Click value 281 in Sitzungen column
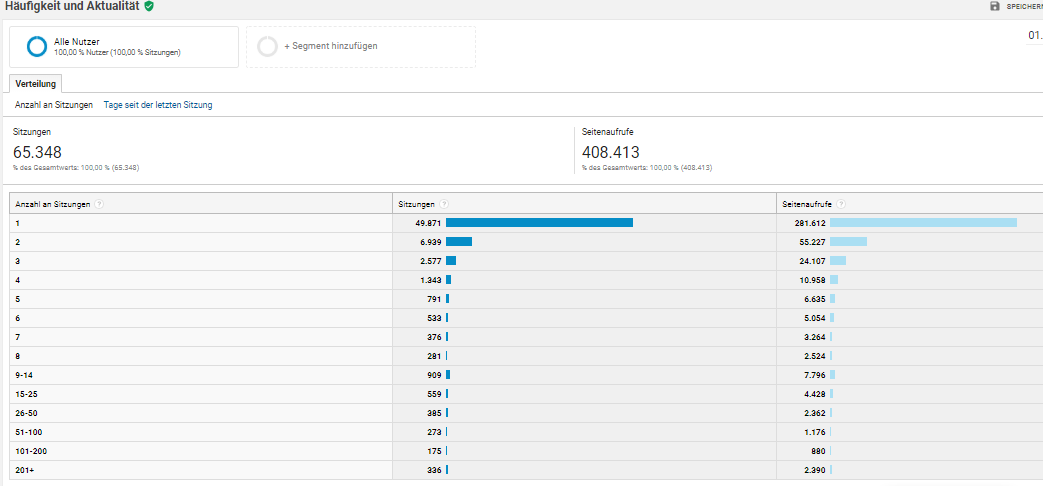Viewport: 1043px width, 486px height. pos(434,356)
